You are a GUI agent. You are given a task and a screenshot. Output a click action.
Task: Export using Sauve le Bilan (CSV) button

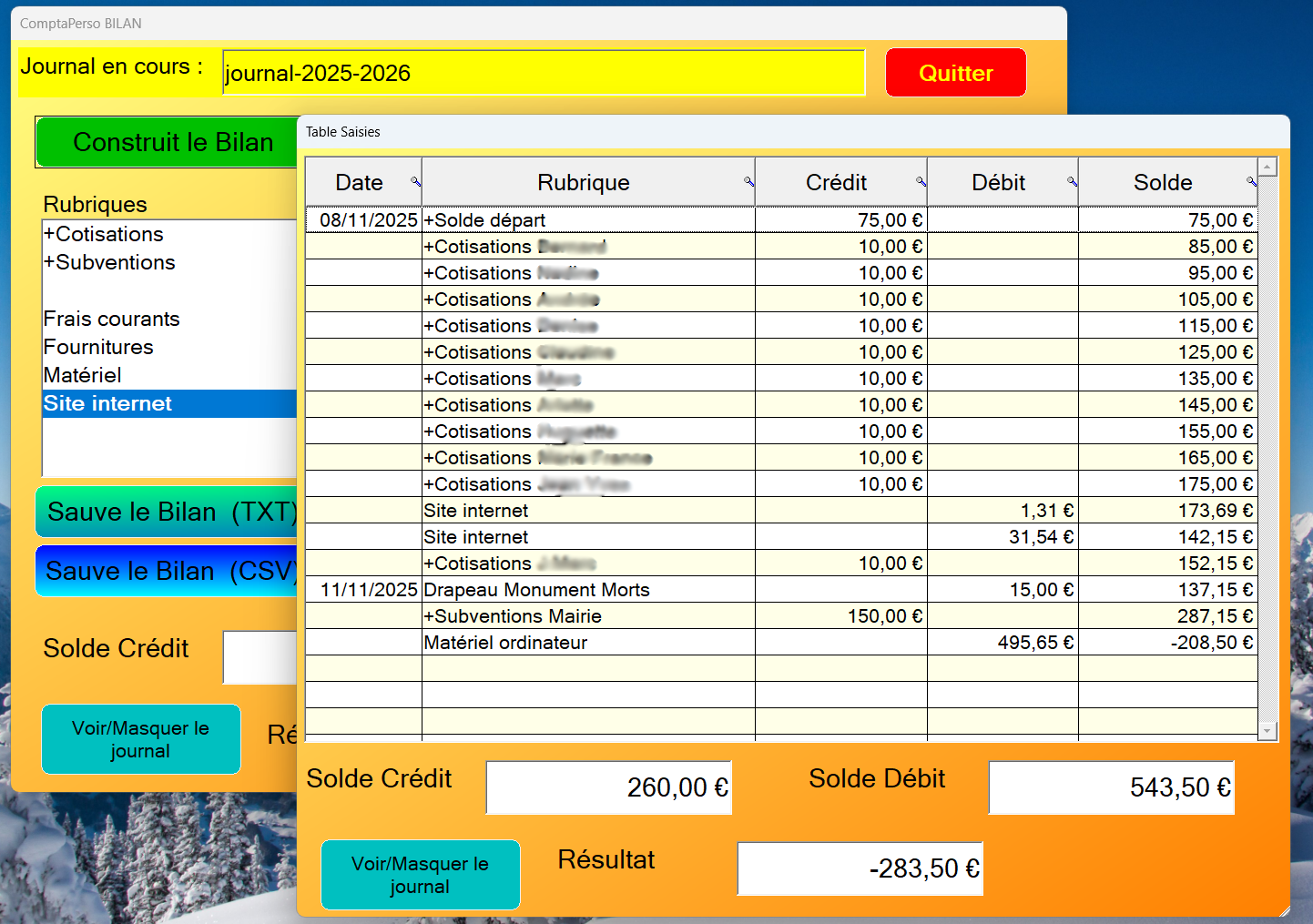pos(168,571)
